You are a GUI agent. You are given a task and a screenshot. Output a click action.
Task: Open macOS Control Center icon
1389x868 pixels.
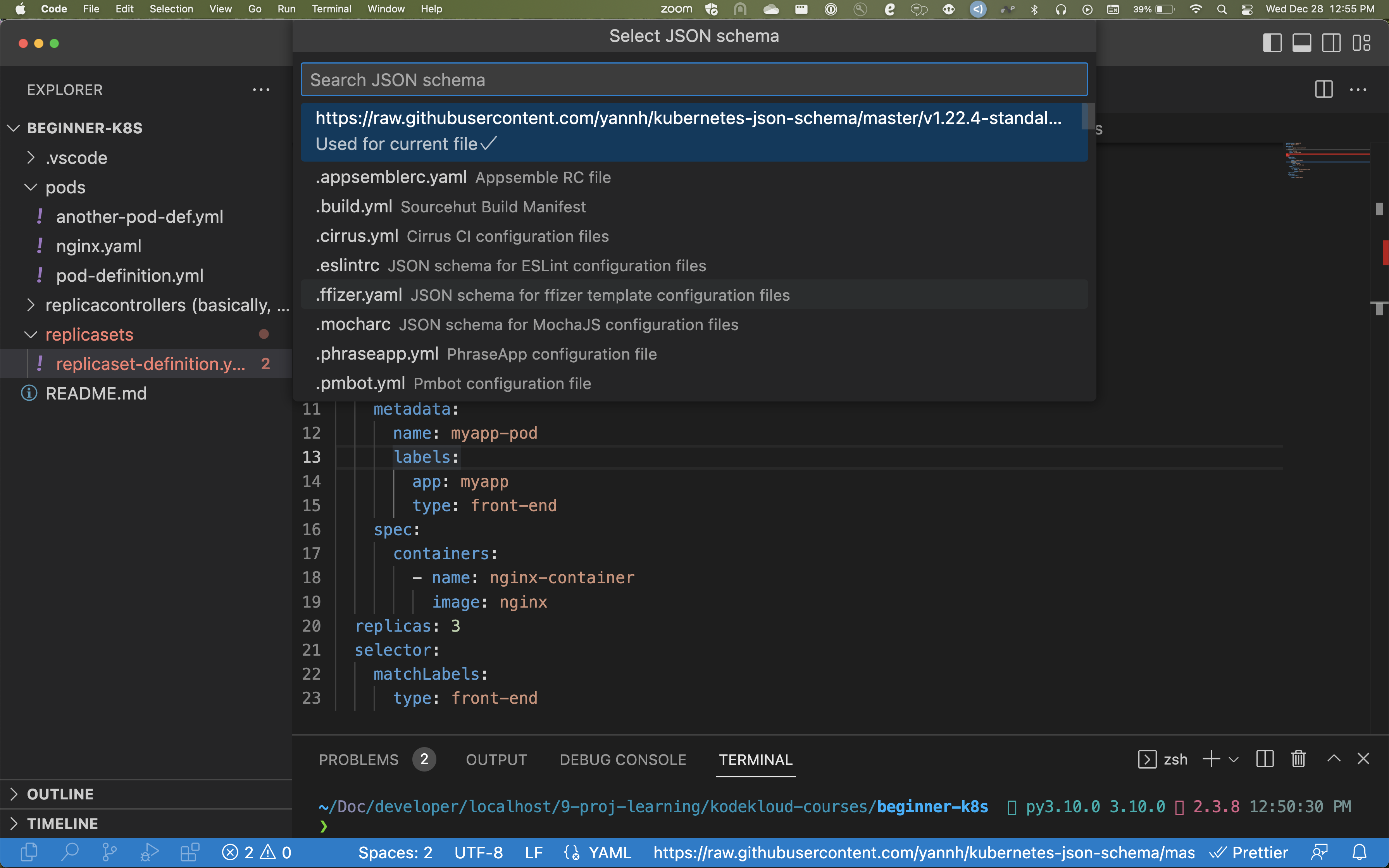click(x=1247, y=9)
